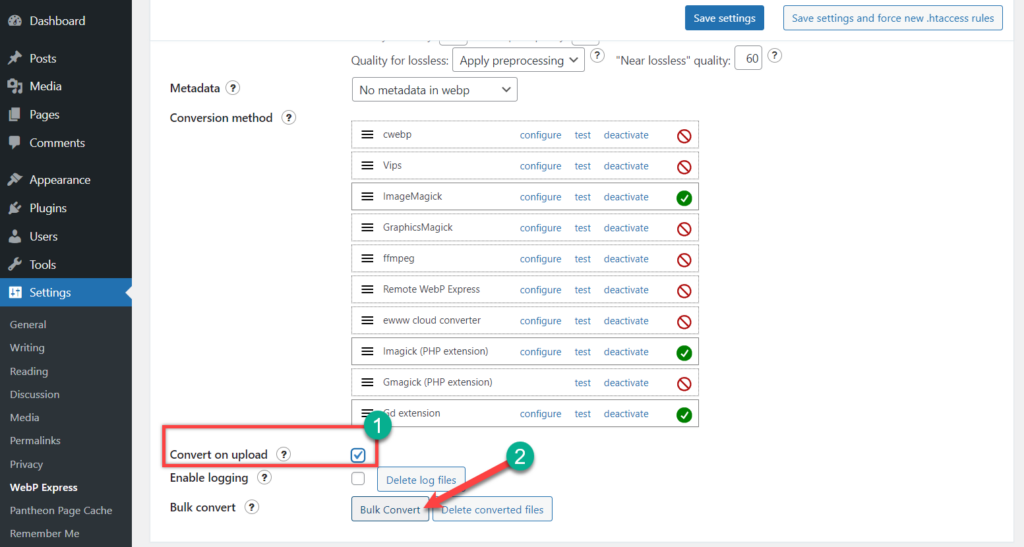Click the Users person icon
1024x547 pixels.
14,236
